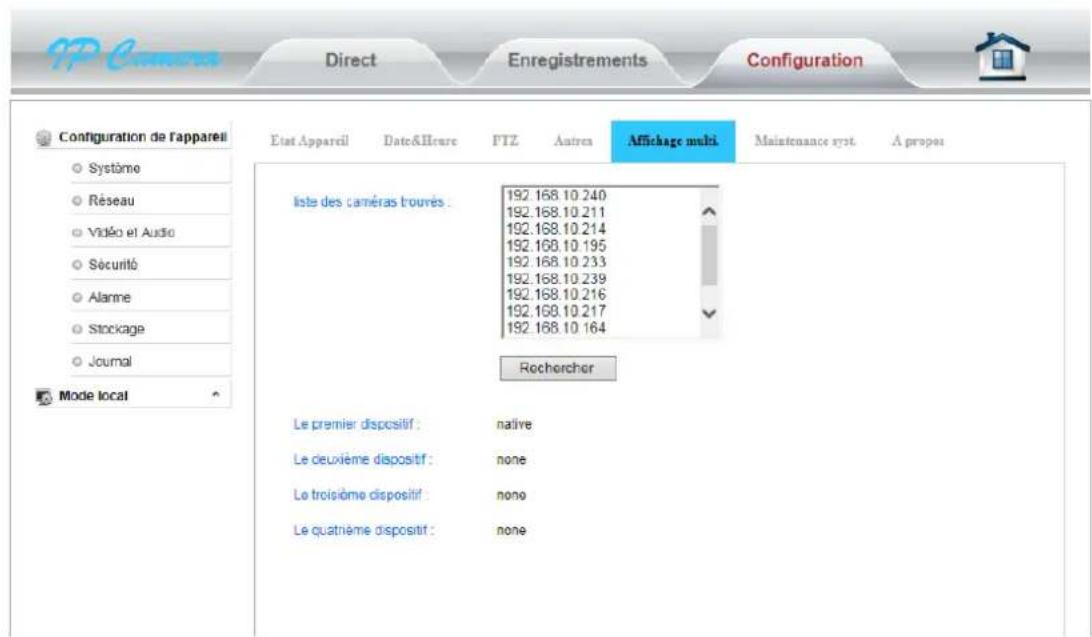This screenshot has width=1092, height=637.
Task: Open Stockage settings in sidebar
Action: click(x=116, y=329)
